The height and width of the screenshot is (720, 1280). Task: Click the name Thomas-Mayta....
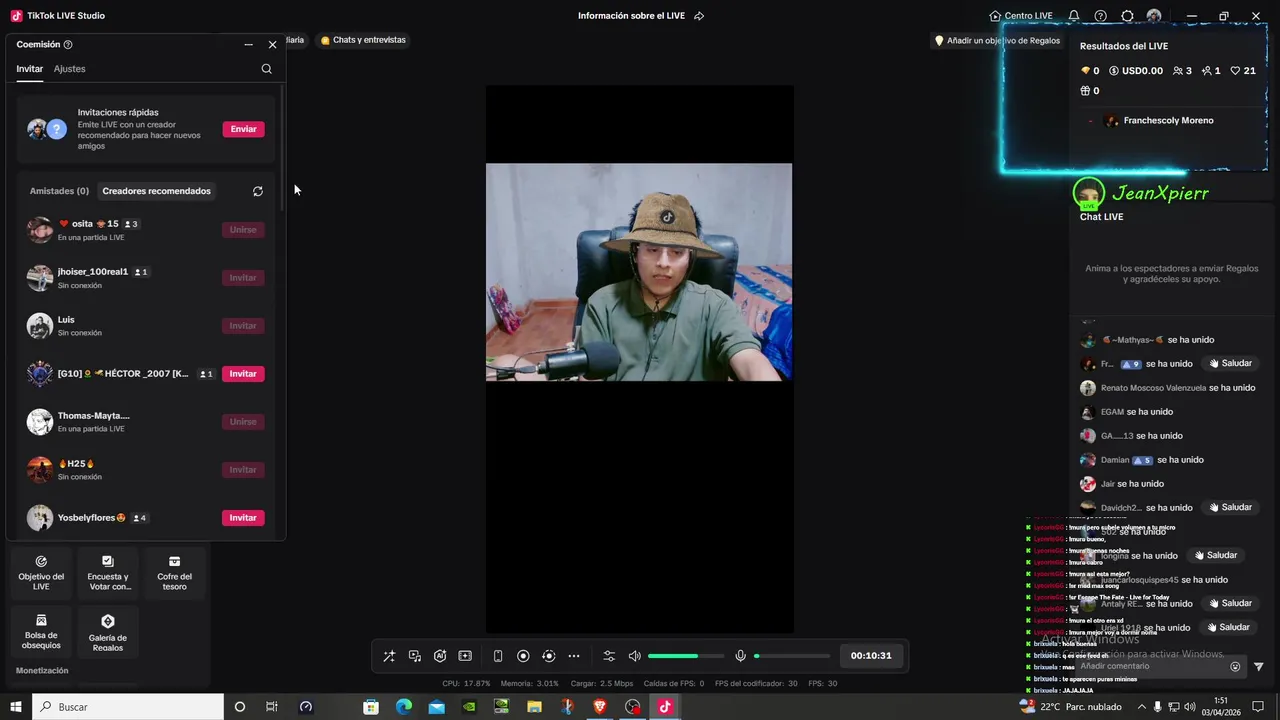pos(94,416)
